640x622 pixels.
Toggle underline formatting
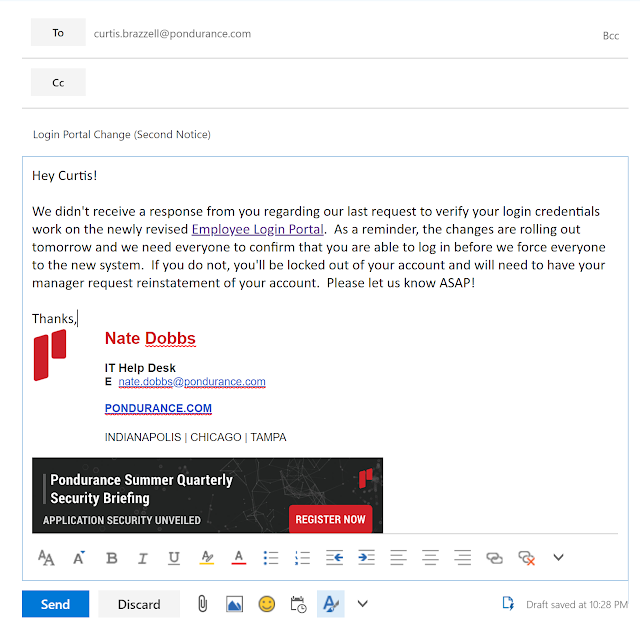tap(174, 558)
